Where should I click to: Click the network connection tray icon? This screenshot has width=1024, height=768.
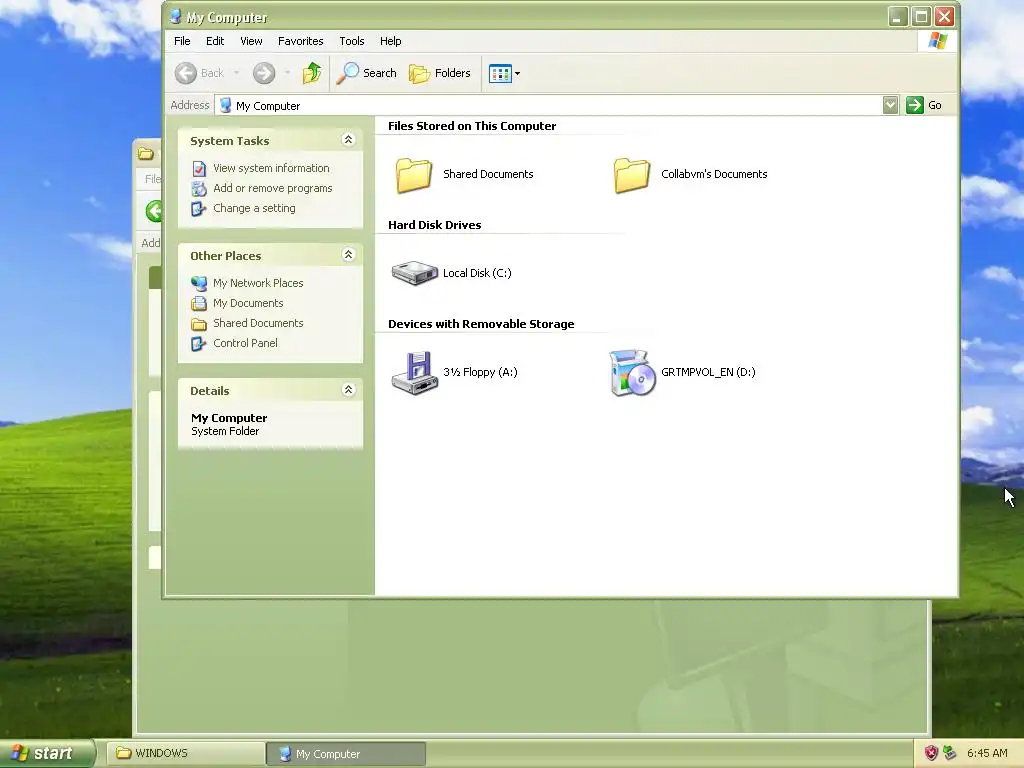950,754
